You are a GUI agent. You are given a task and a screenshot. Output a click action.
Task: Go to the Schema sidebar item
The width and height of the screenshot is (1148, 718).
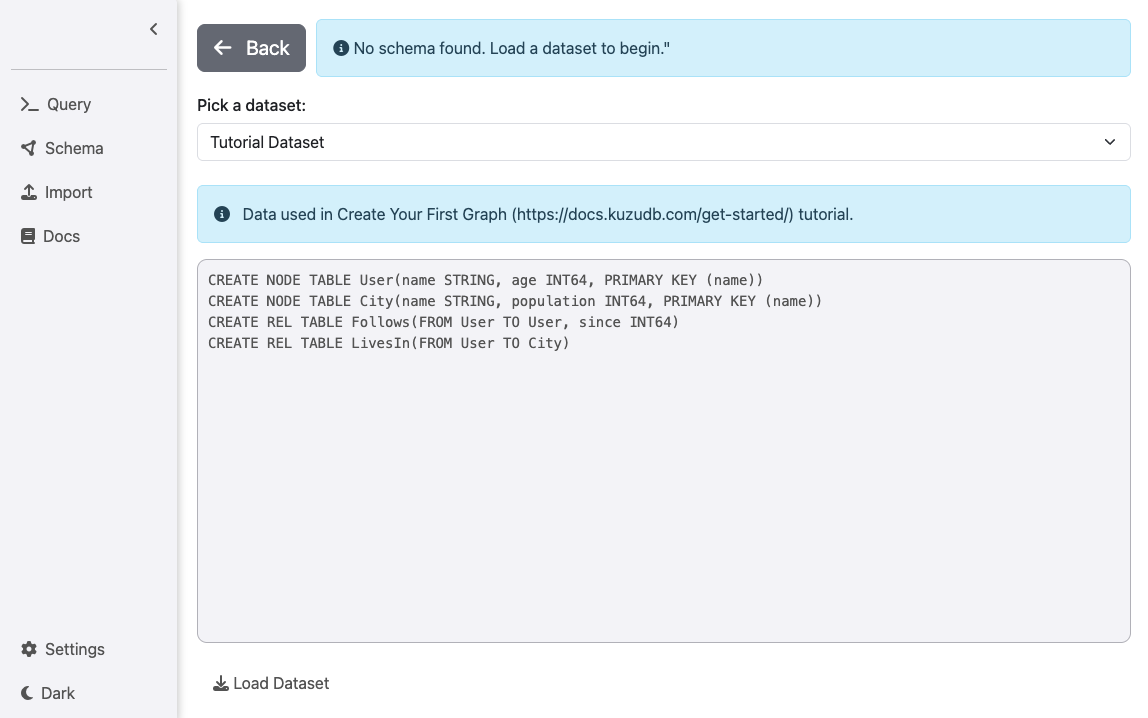74,149
